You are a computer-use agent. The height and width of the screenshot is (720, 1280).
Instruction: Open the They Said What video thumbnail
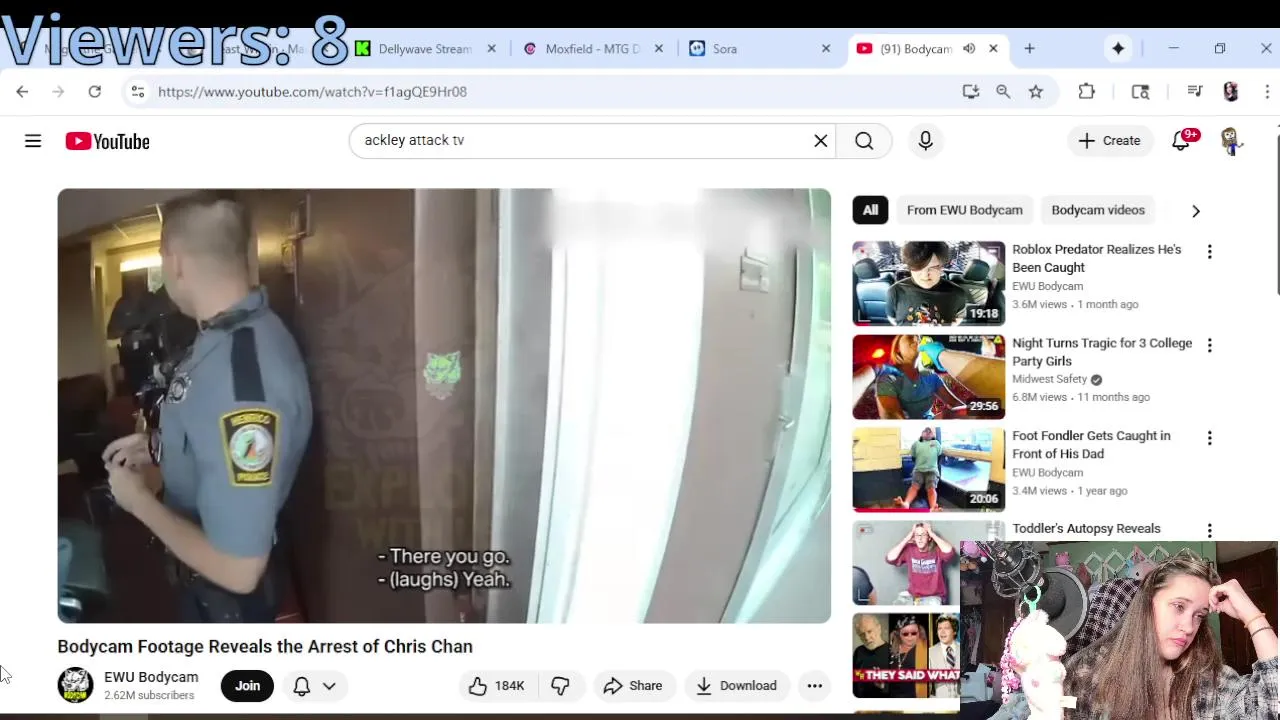click(x=906, y=656)
